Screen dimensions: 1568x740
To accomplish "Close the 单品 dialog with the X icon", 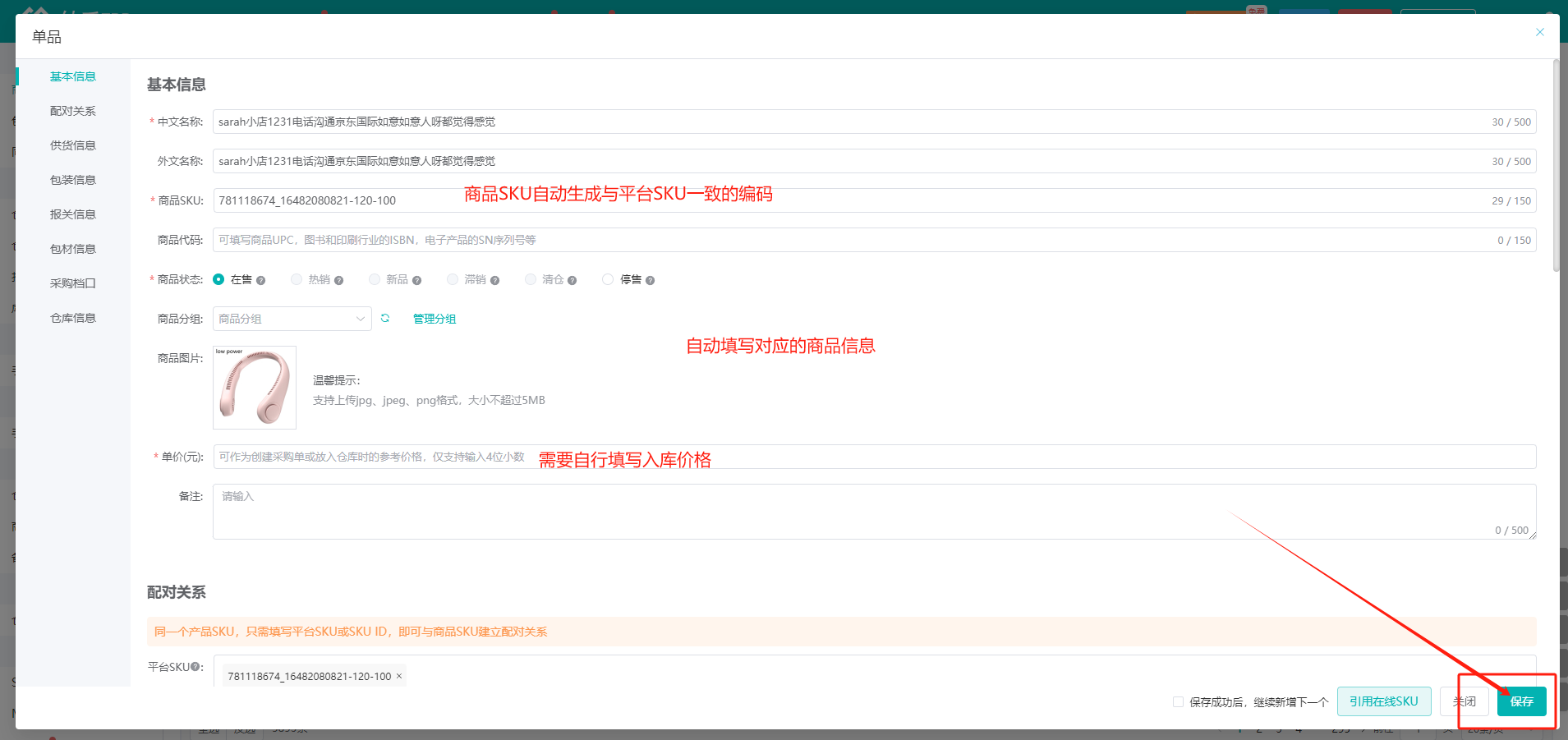I will [1540, 32].
